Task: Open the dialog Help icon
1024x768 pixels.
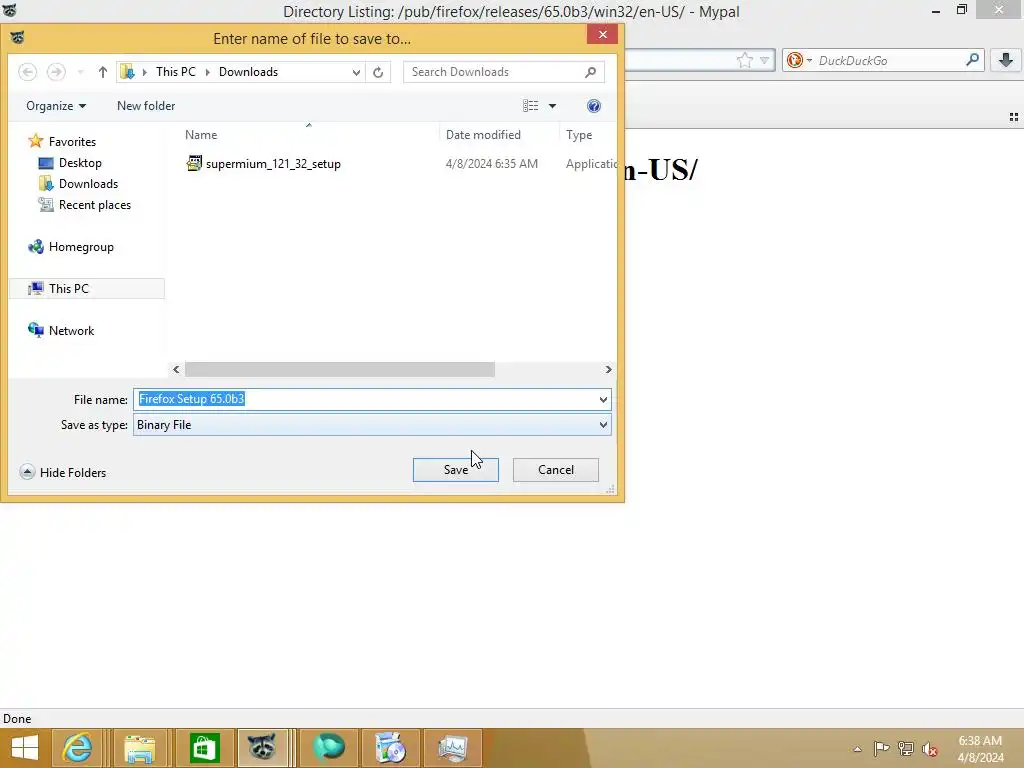Action: click(594, 106)
